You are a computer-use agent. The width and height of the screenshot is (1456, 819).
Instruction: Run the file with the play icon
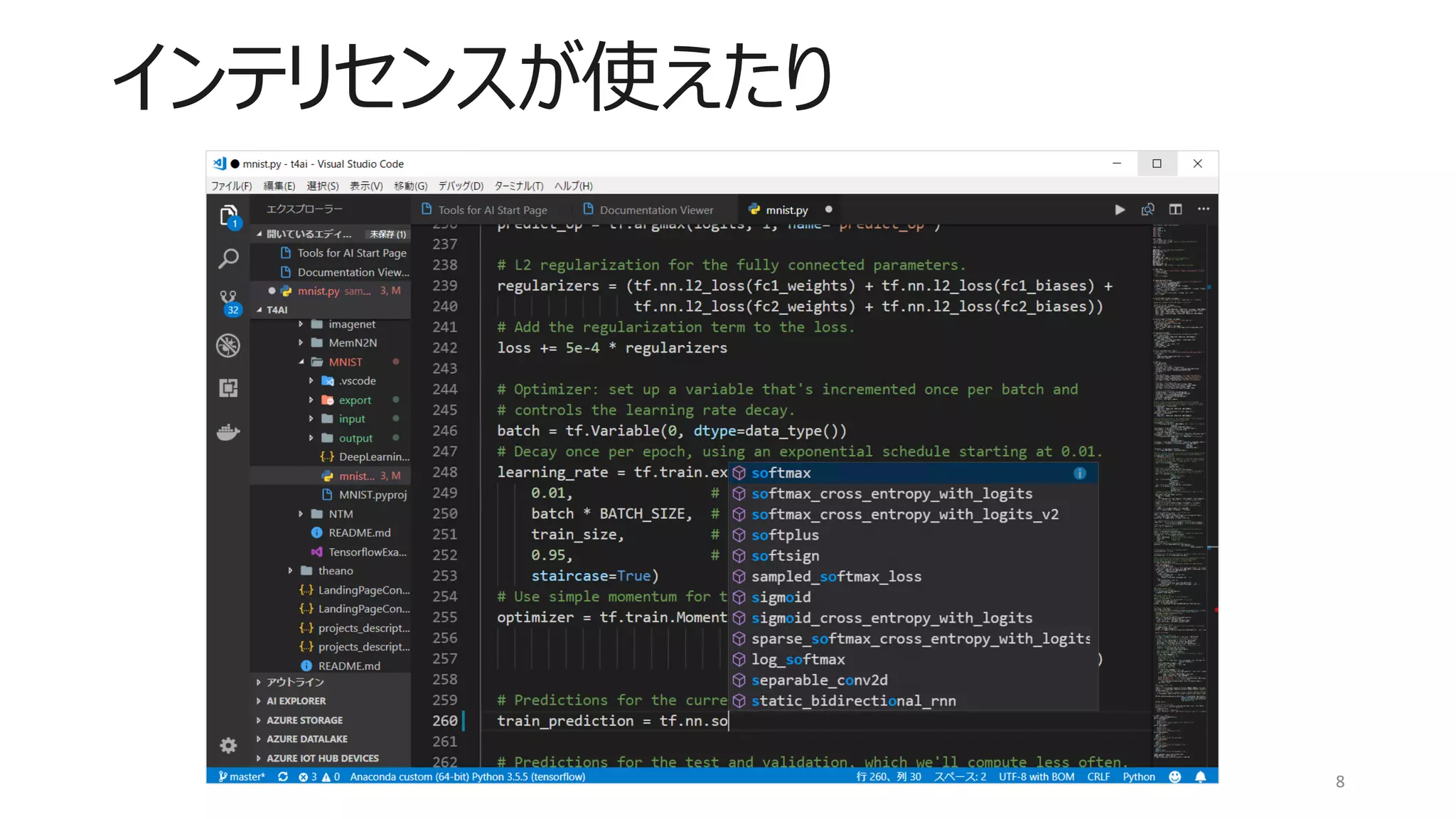click(x=1120, y=210)
